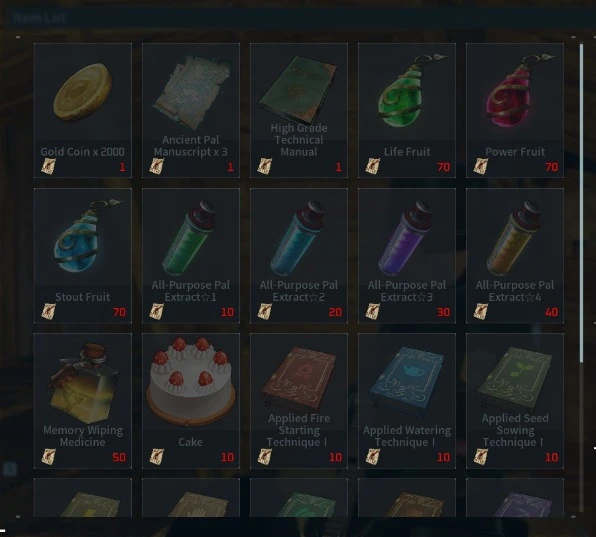Pick the Ancient Pal Manuscript x 3 card
This screenshot has width=596, height=537.
(x=191, y=110)
